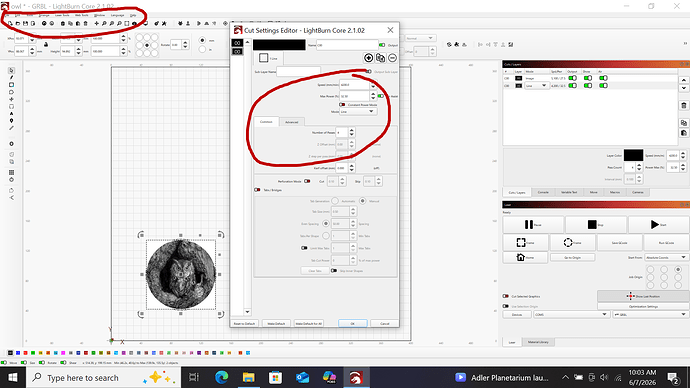Select the Grid Array tool
The width and height of the screenshot is (690, 388).
pyautogui.click(x=11, y=172)
